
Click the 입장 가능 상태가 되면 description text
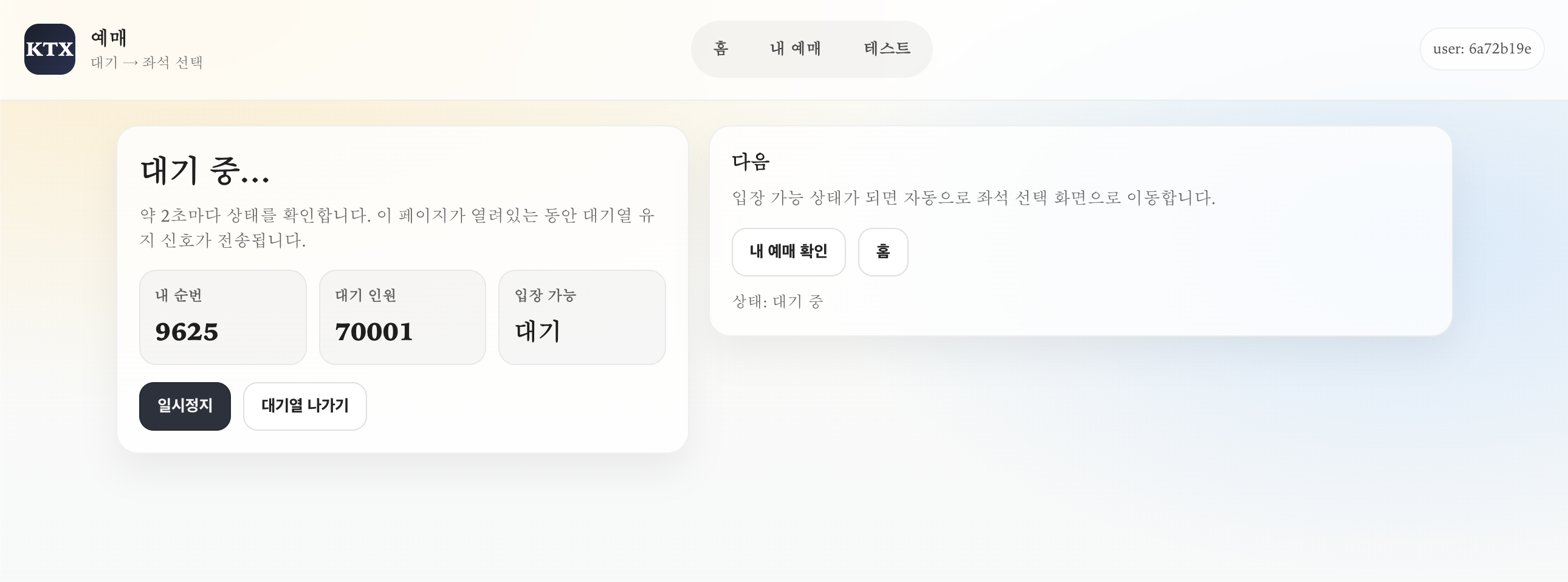pyautogui.click(x=972, y=197)
